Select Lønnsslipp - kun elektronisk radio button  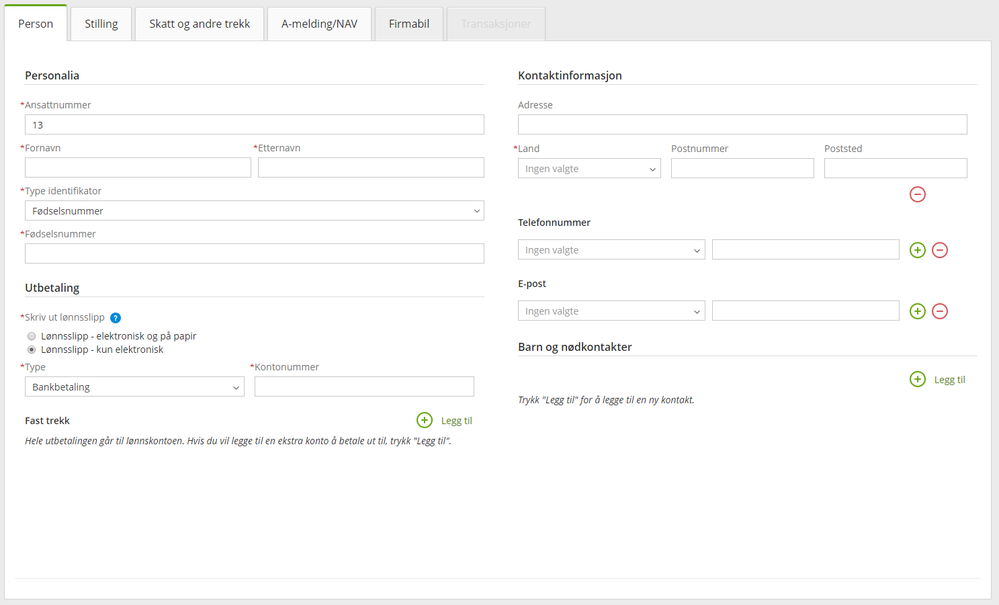tap(31, 350)
